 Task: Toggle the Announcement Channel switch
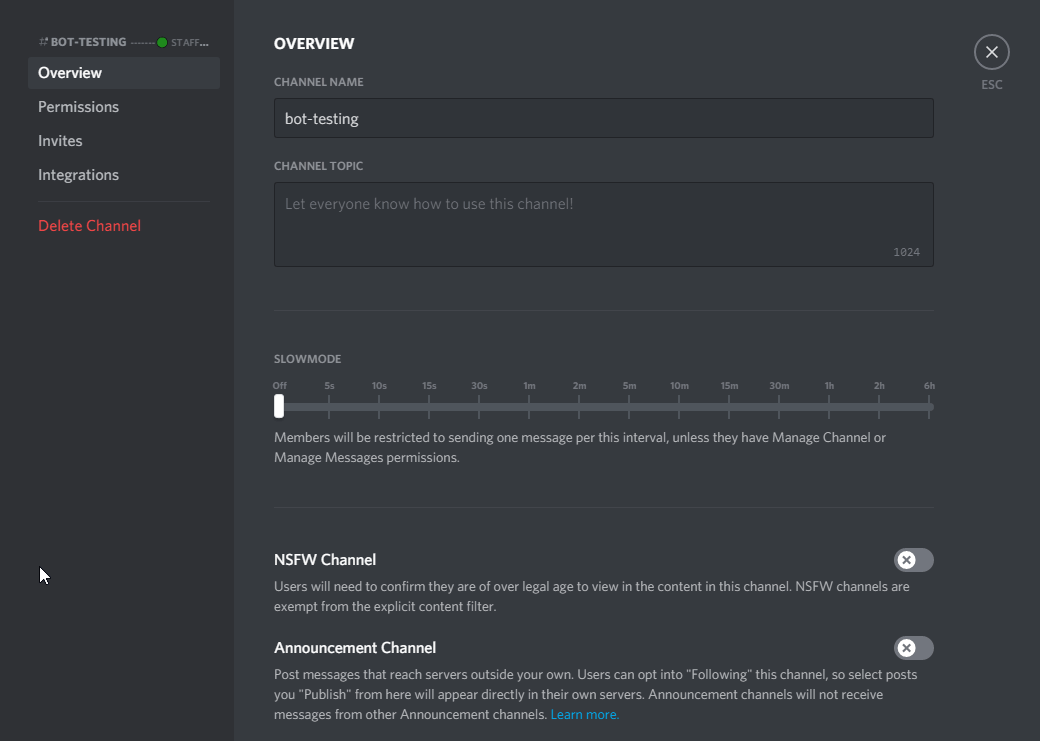pyautogui.click(x=913, y=648)
